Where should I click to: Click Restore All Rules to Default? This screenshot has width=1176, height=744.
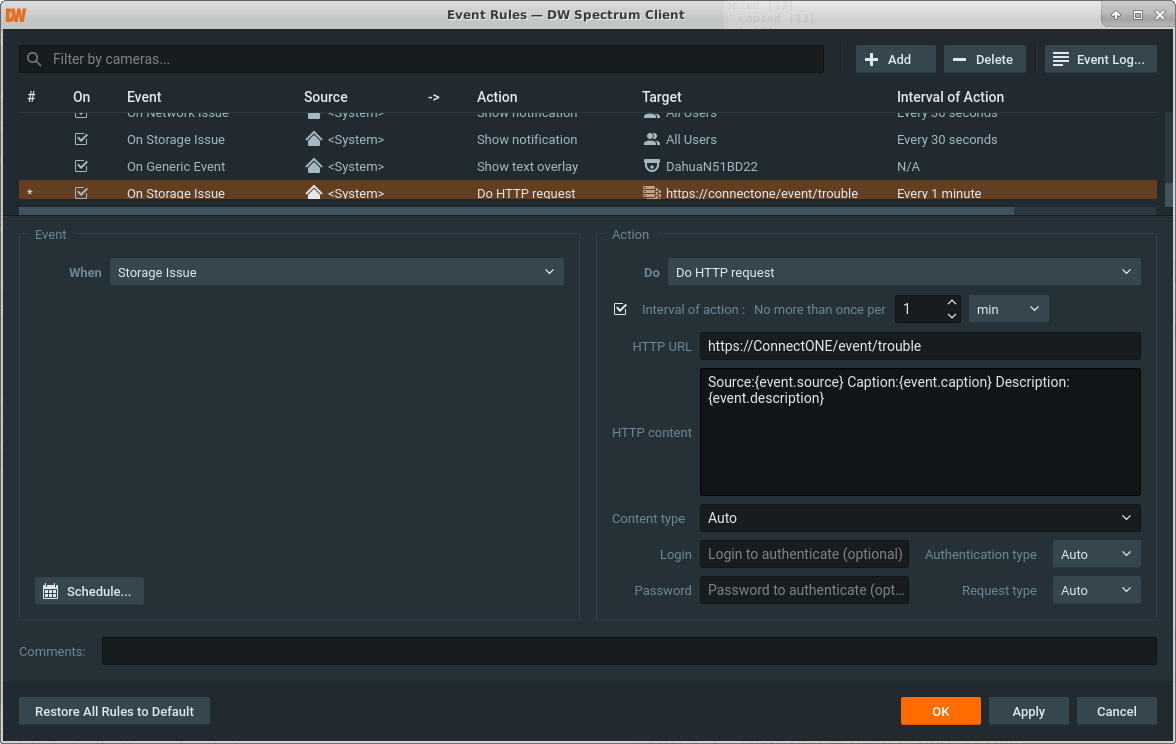pyautogui.click(x=114, y=711)
